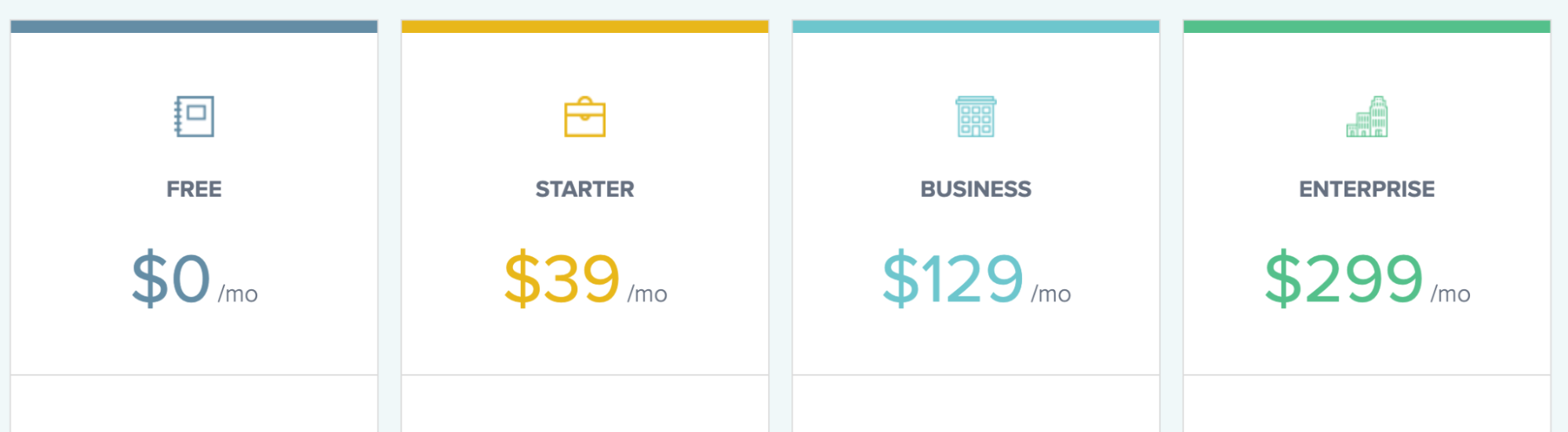Click the teal bar above Business card
Screen dimensions: 1568x432
coord(976,27)
